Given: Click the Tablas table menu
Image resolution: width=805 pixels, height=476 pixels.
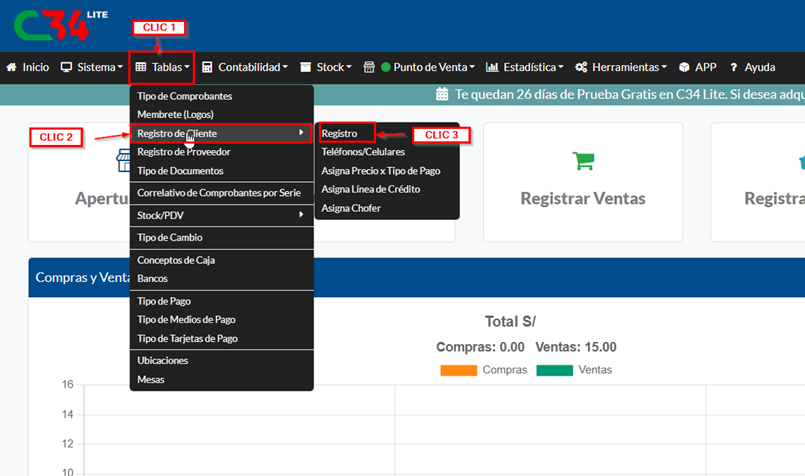Looking at the screenshot, I should click(x=141, y=67).
